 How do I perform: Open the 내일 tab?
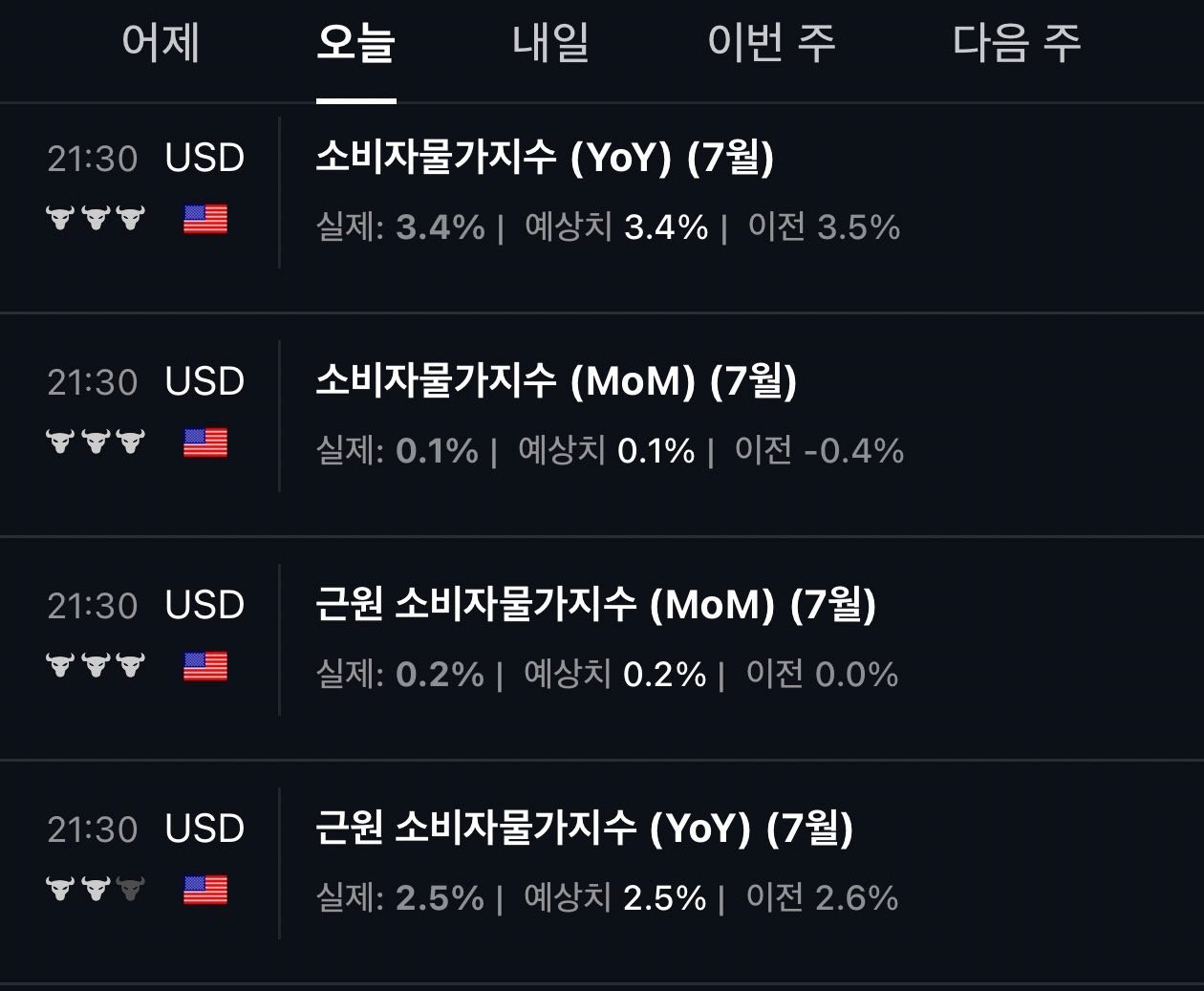click(x=550, y=43)
